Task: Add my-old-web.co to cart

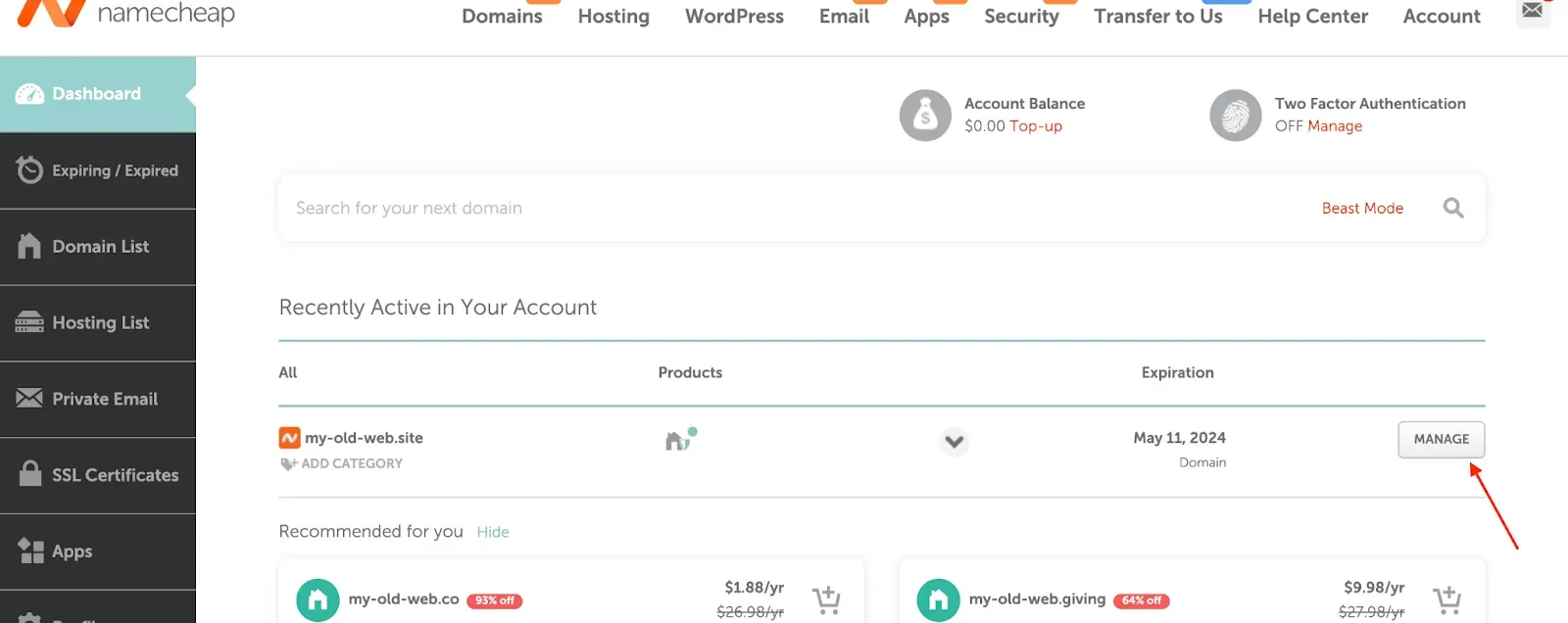Action: [x=826, y=599]
